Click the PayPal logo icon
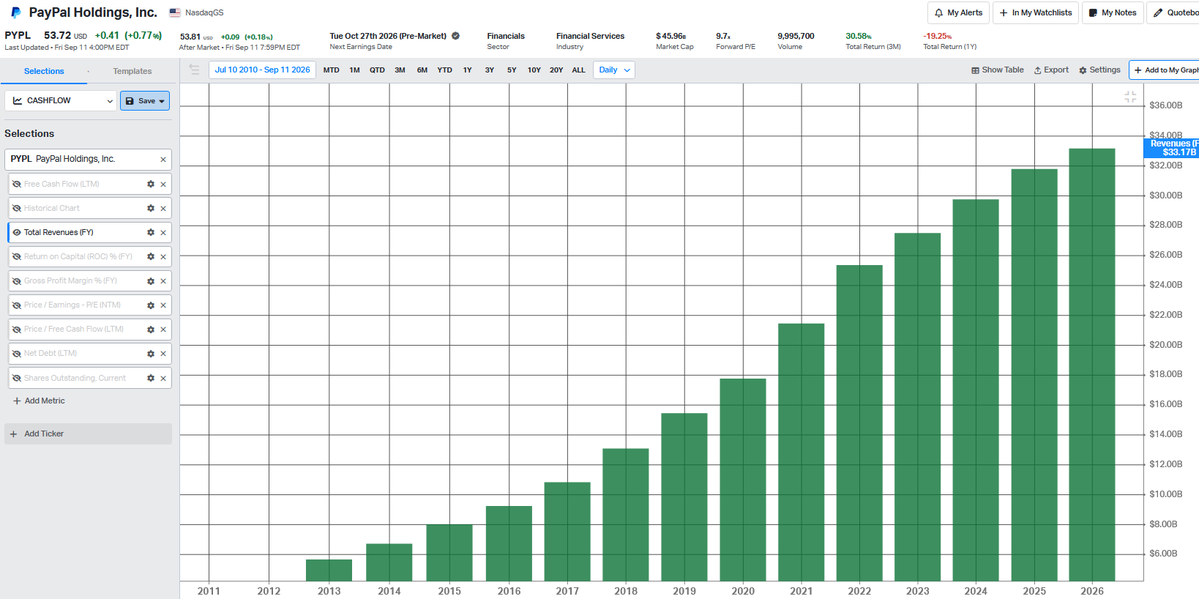 coord(15,12)
